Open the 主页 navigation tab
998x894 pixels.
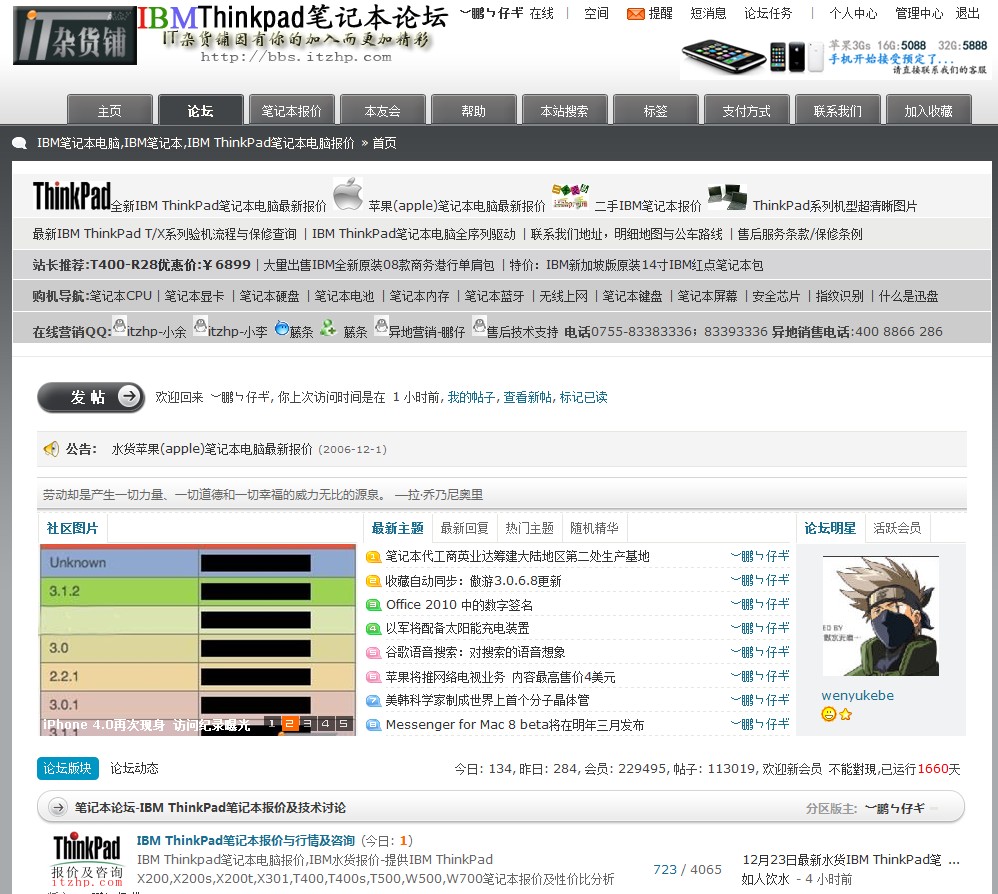pos(109,110)
